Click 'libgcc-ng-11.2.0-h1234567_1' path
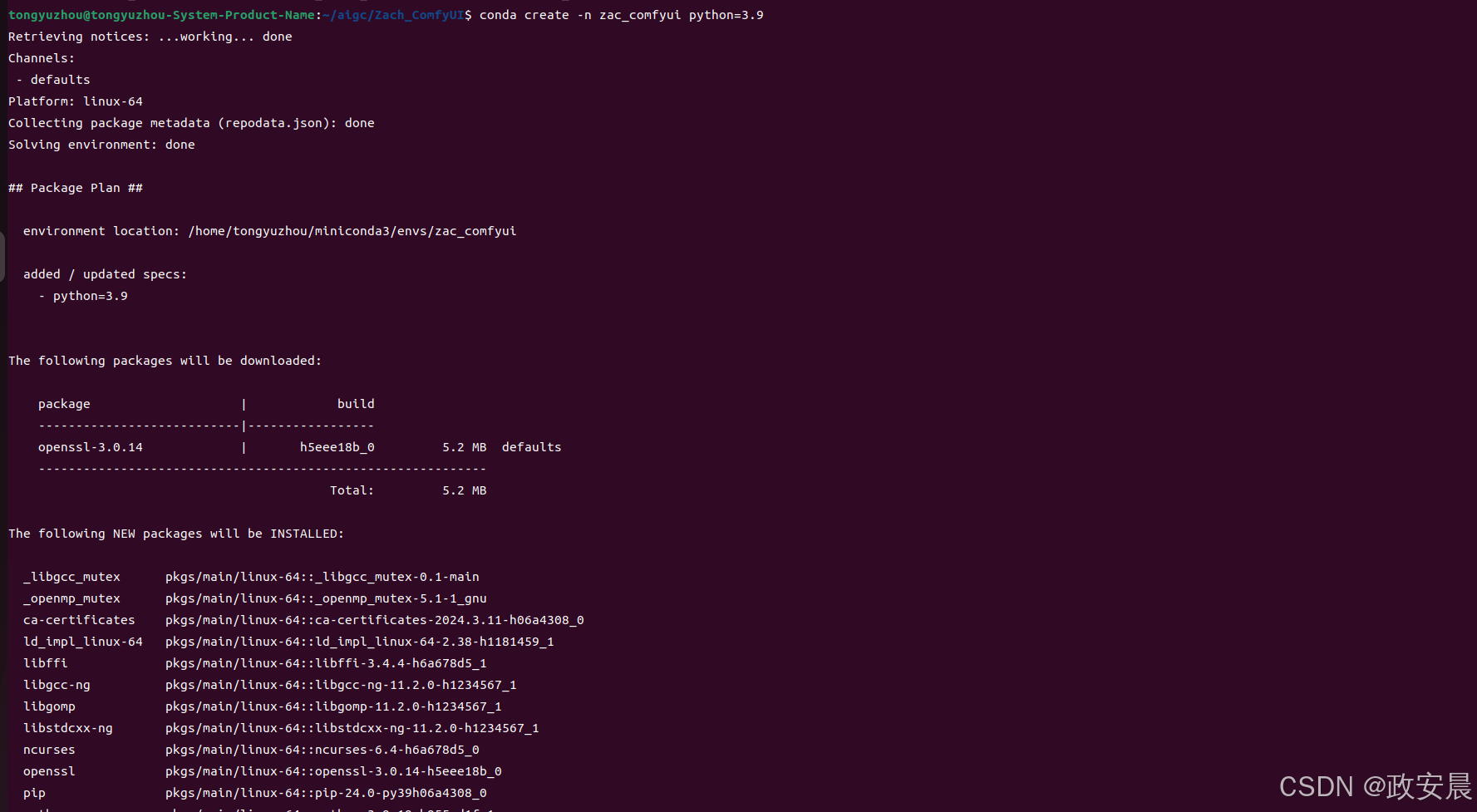The width and height of the screenshot is (1477, 812). click(x=341, y=685)
